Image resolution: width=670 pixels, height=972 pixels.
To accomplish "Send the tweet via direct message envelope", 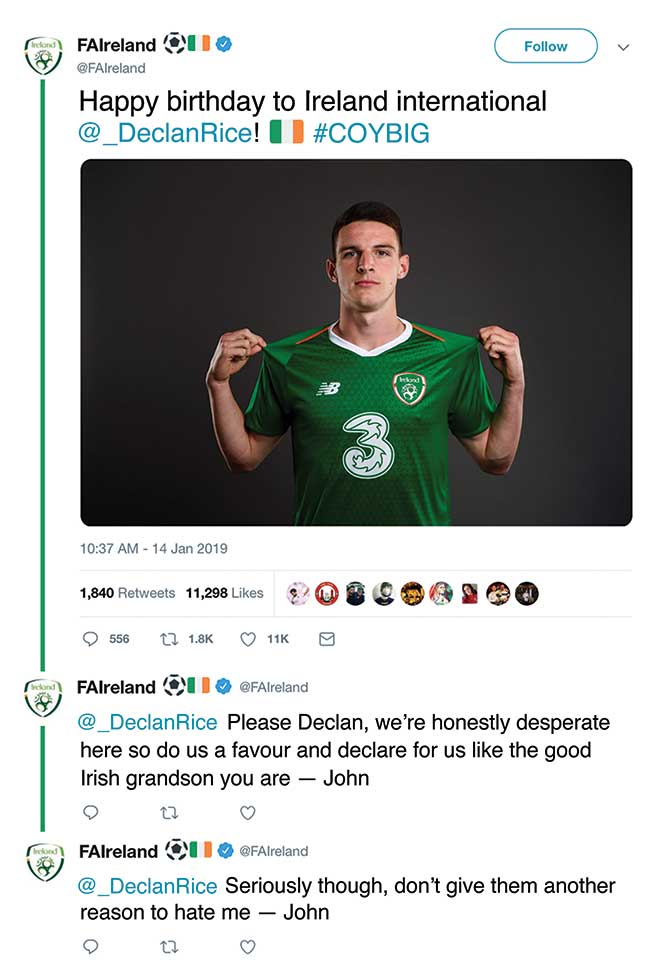I will coord(327,638).
